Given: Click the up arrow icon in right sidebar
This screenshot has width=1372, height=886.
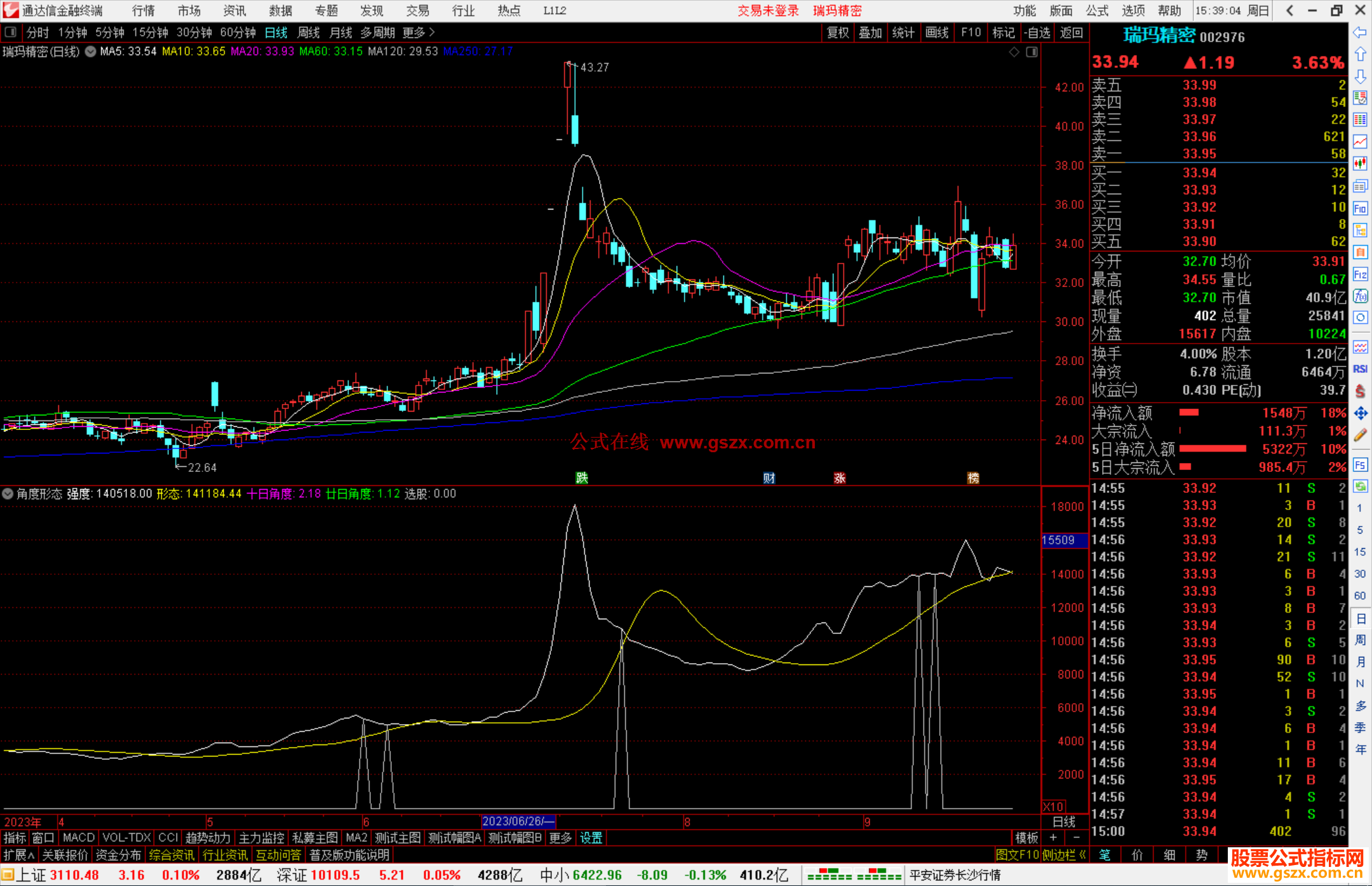Looking at the screenshot, I should pyautogui.click(x=1360, y=55).
